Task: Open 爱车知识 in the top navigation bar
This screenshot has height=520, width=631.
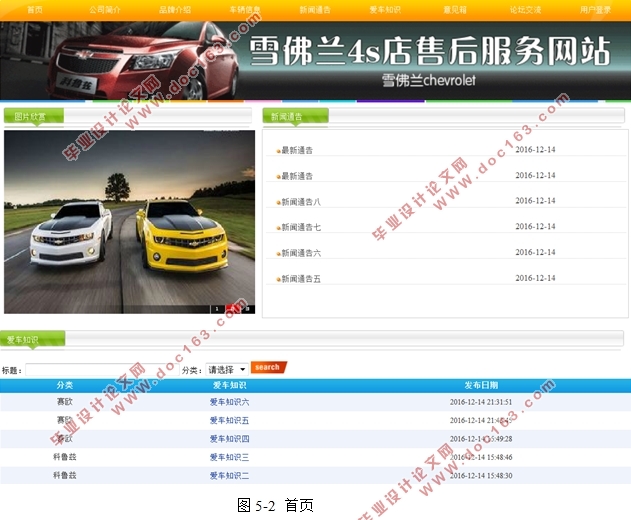Action: [385, 10]
